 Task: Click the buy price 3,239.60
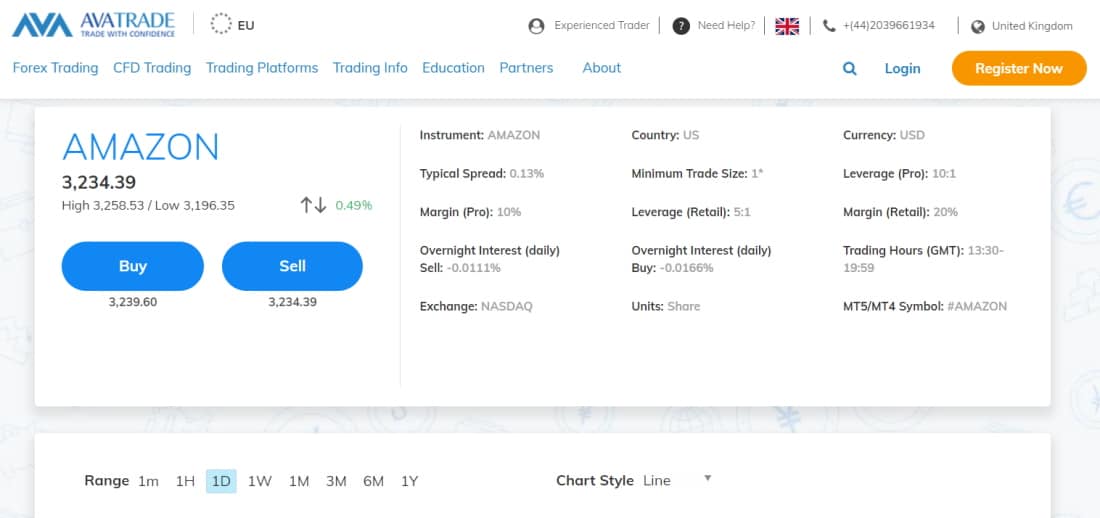[133, 303]
